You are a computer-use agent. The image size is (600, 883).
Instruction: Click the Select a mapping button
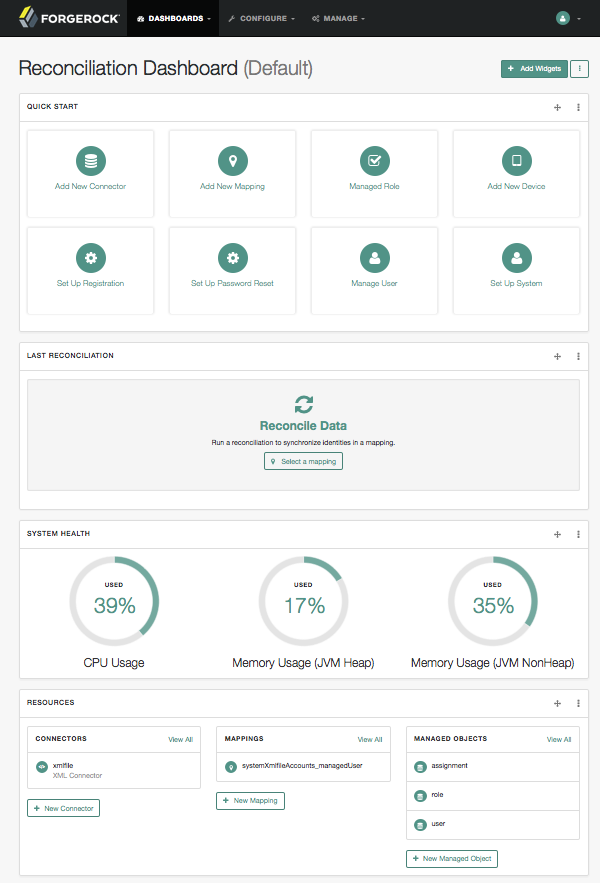coord(303,461)
